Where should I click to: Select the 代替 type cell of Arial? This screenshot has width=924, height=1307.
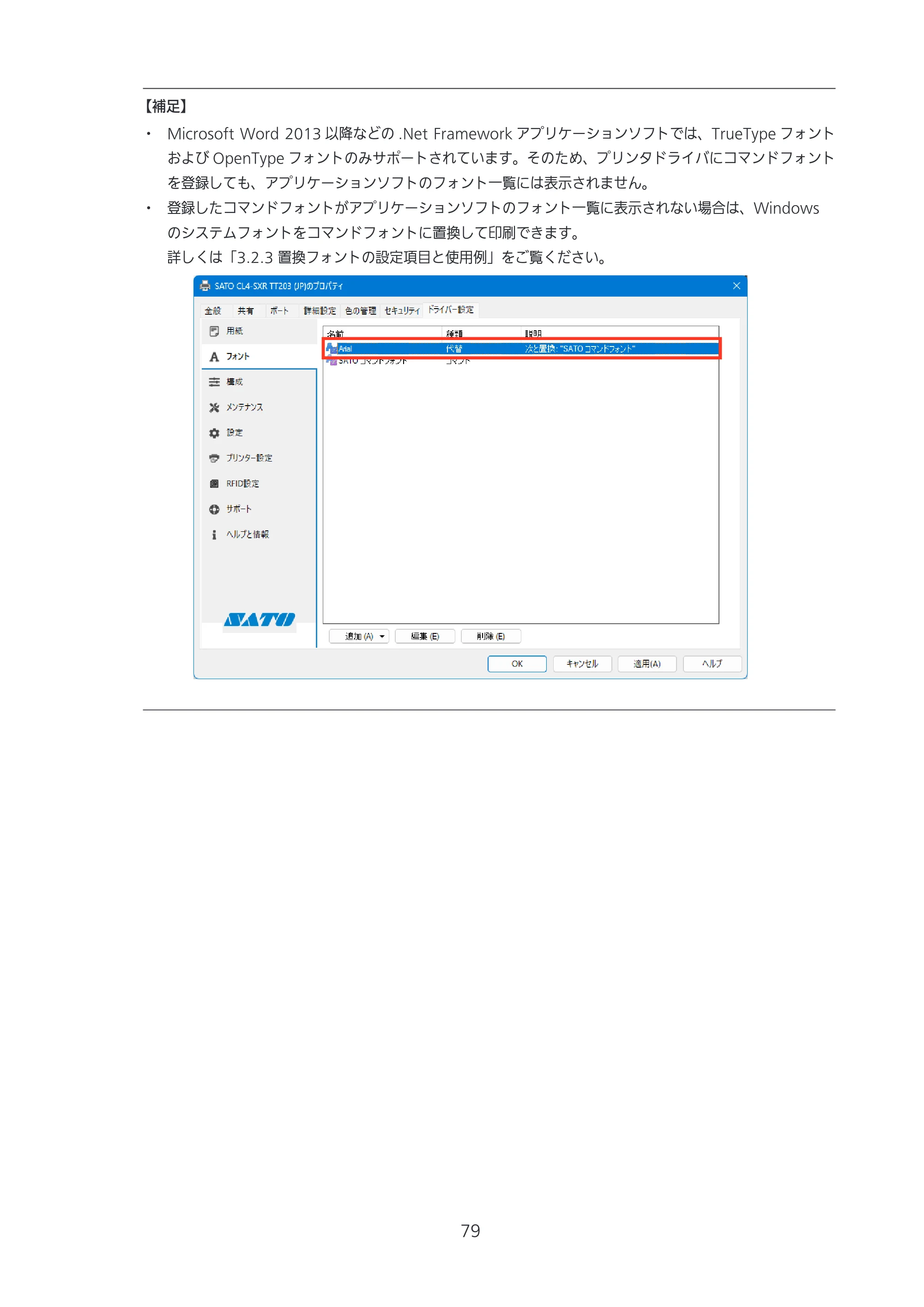[454, 349]
